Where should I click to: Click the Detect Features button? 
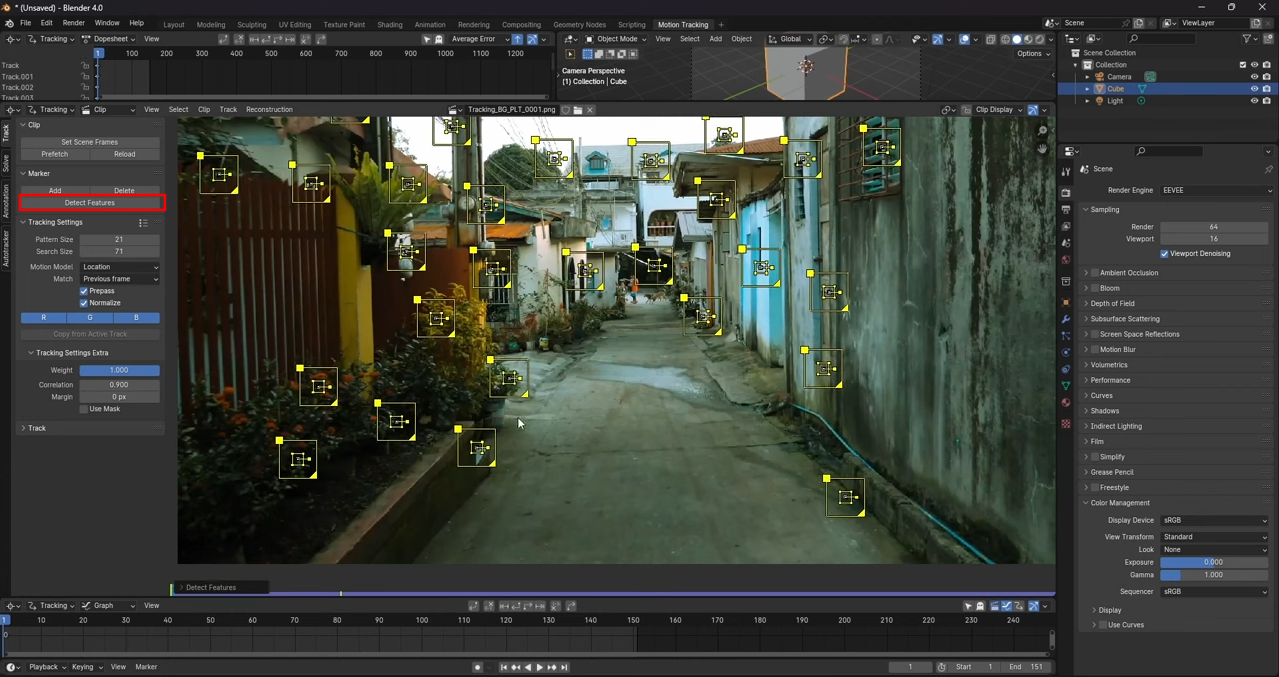[90, 203]
